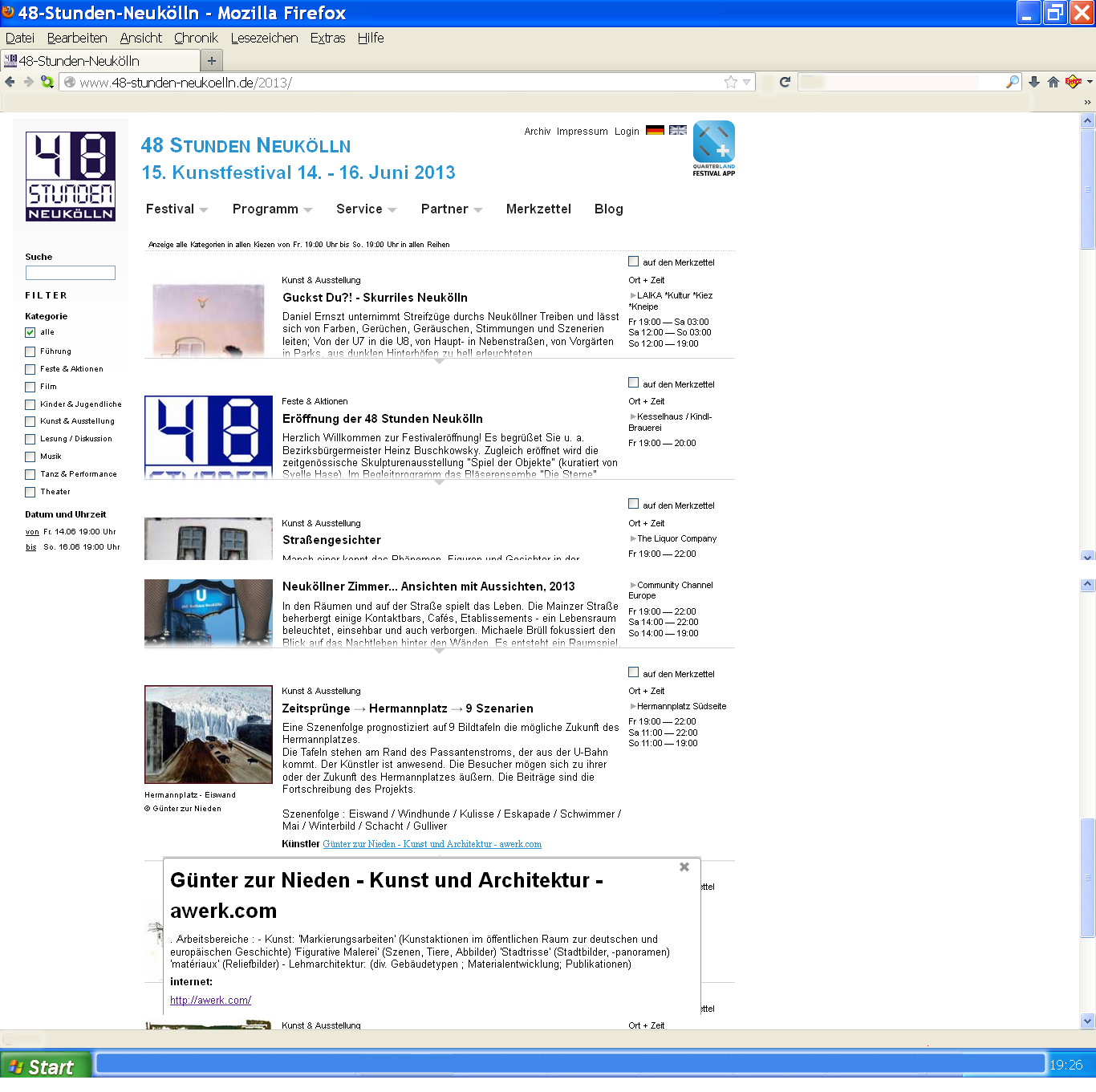1096x1092 pixels.
Task: Open the Datei menu
Action: pos(20,38)
